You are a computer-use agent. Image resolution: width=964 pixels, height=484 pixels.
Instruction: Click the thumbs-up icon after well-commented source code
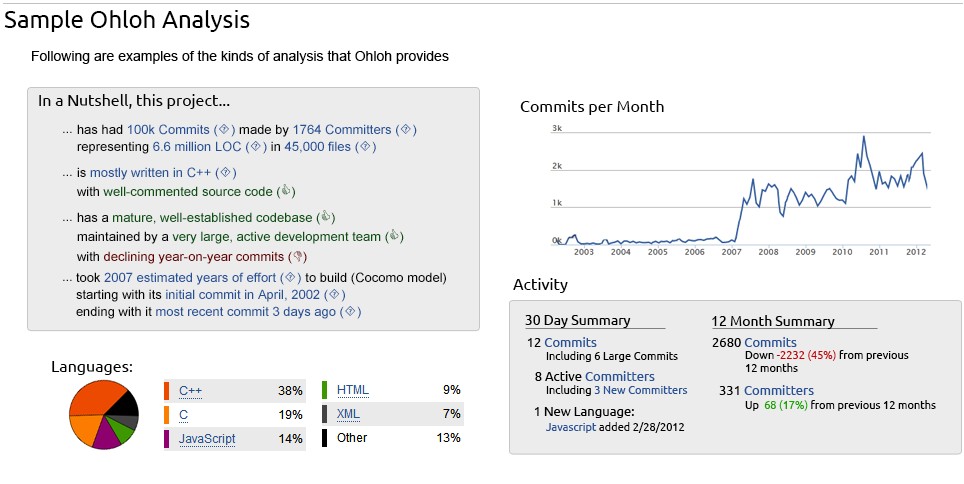point(286,191)
